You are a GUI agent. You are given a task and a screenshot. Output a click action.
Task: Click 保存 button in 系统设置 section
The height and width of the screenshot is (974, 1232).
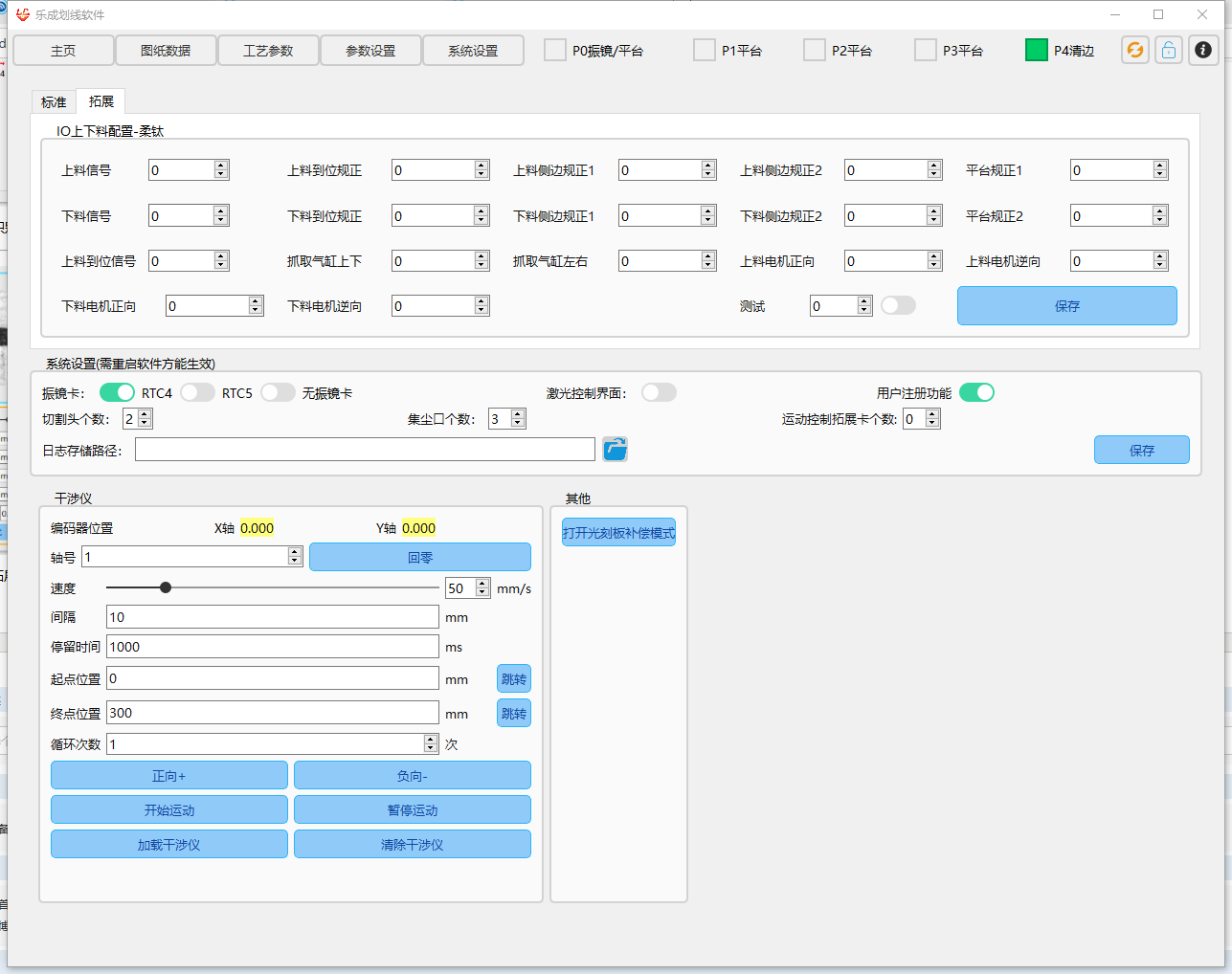click(x=1142, y=450)
